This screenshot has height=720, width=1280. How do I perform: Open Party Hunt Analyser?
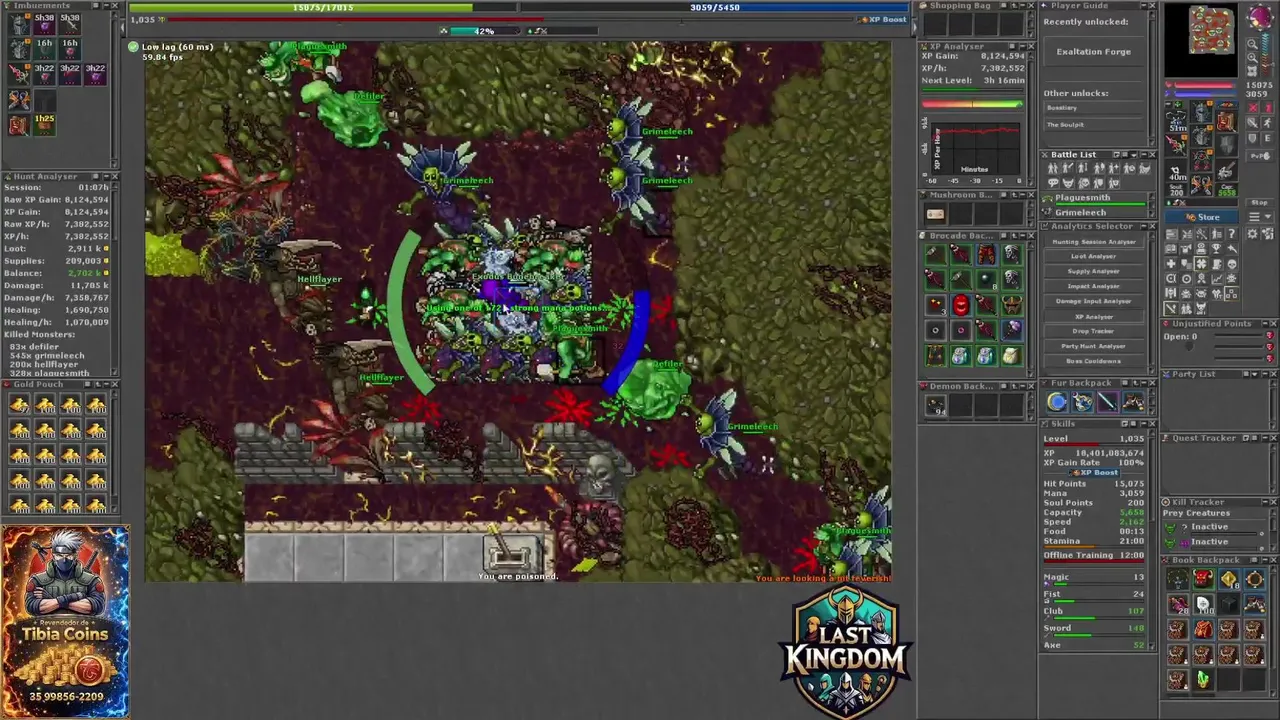(1094, 346)
